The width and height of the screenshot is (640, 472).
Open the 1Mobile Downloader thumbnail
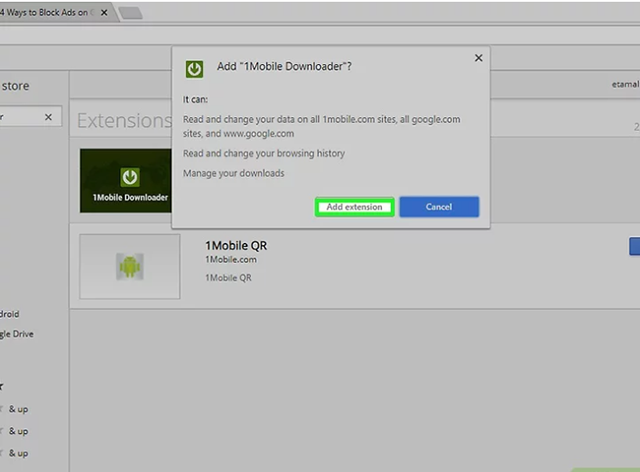tap(126, 180)
